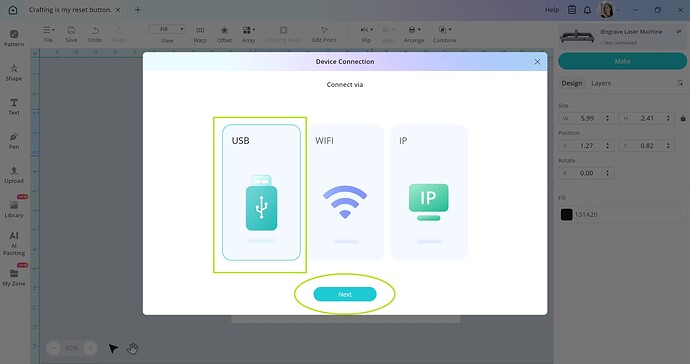Open the Pattern panel in sidebar
The height and width of the screenshot is (364, 690).
point(14,38)
